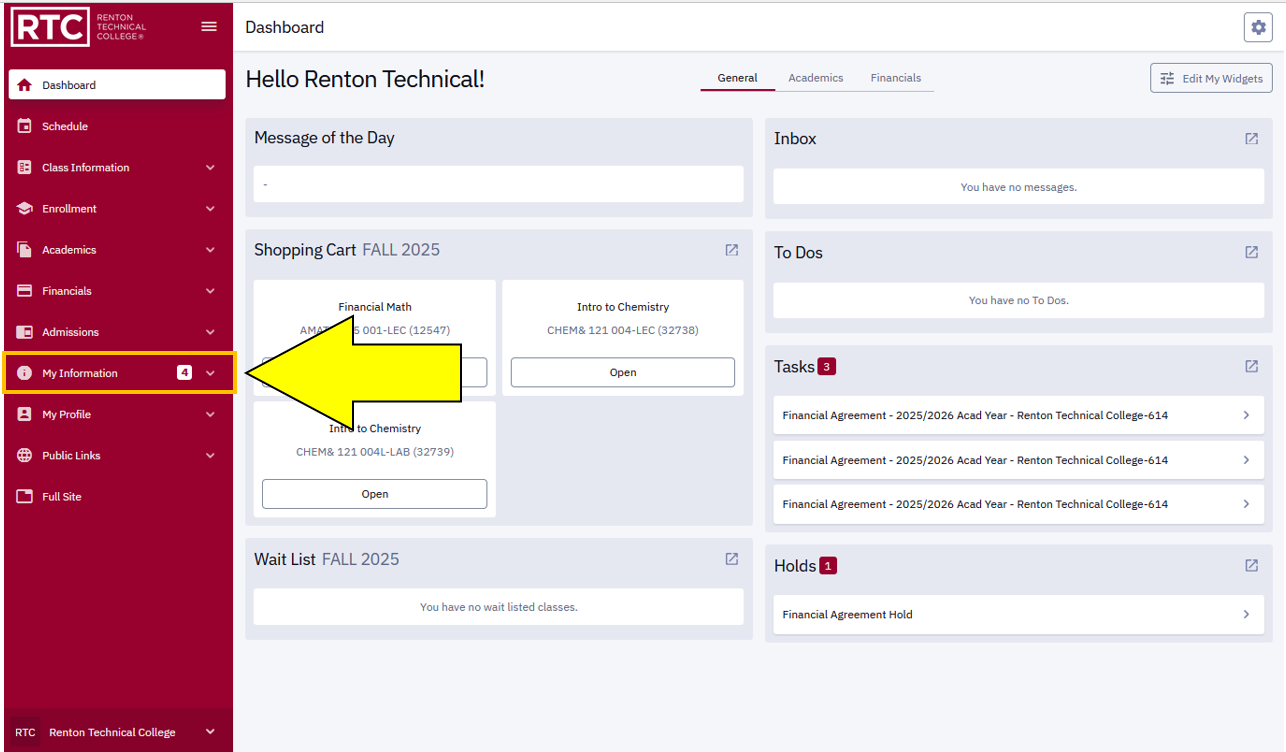Screen dimensions: 1286x752
Task: Switch to the Academics tab
Action: pos(815,78)
